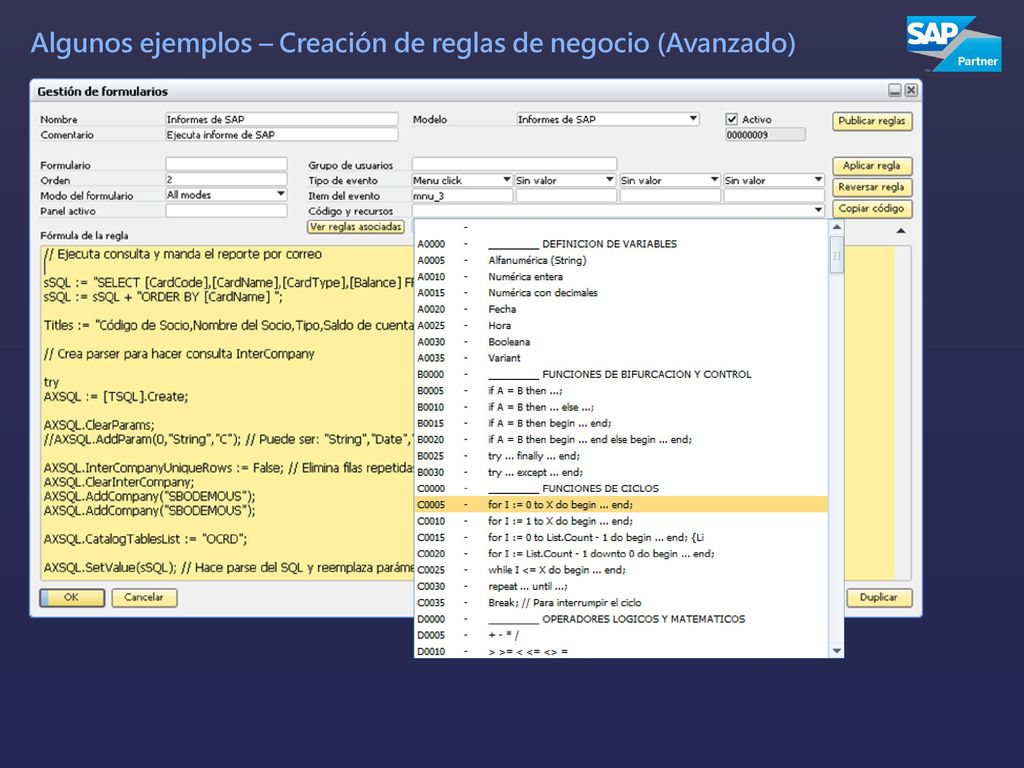1024x768 pixels.
Task: Select C0030 repeat until entry
Action: pyautogui.click(x=621, y=586)
